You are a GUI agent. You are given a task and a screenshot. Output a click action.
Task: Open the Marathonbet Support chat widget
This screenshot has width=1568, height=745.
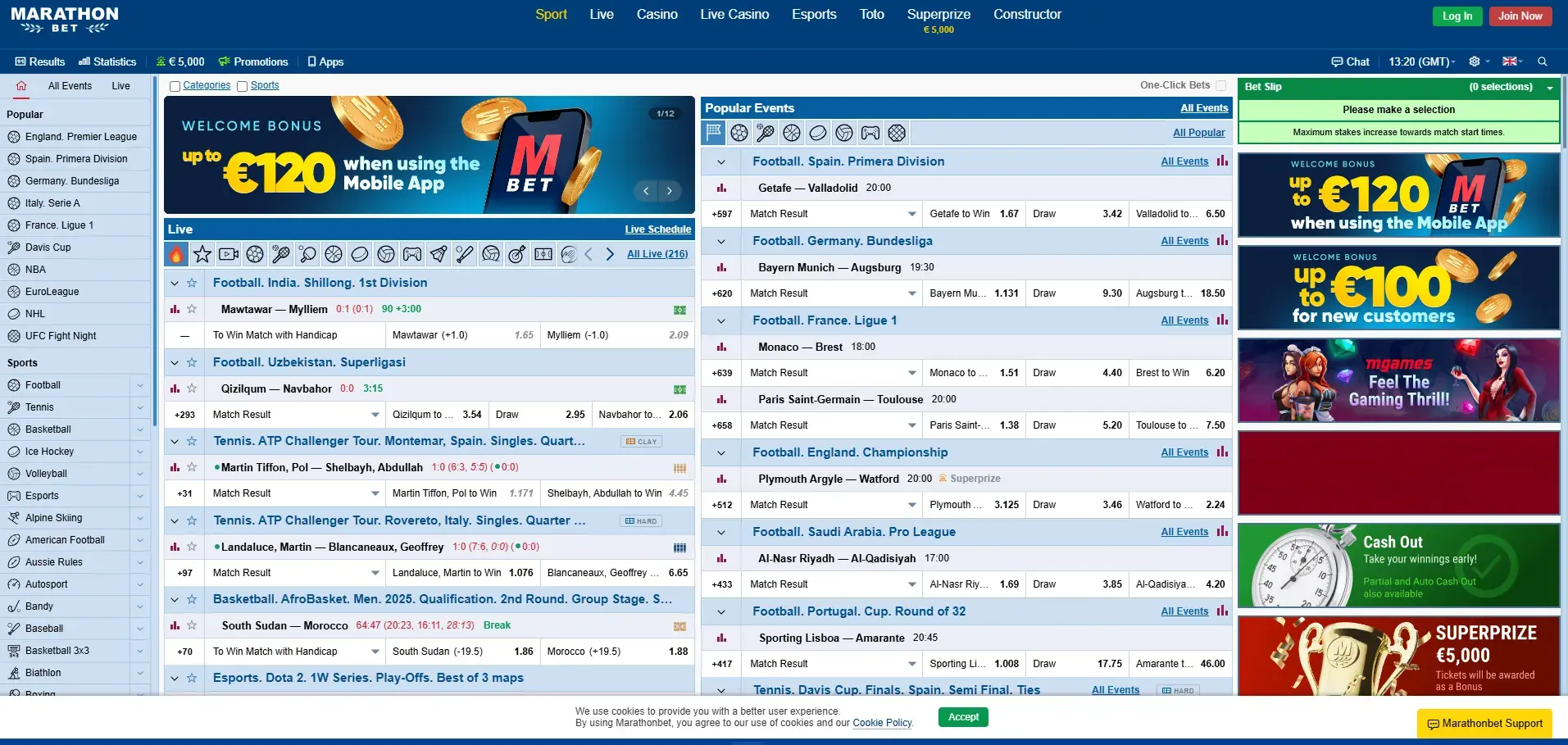pyautogui.click(x=1484, y=724)
